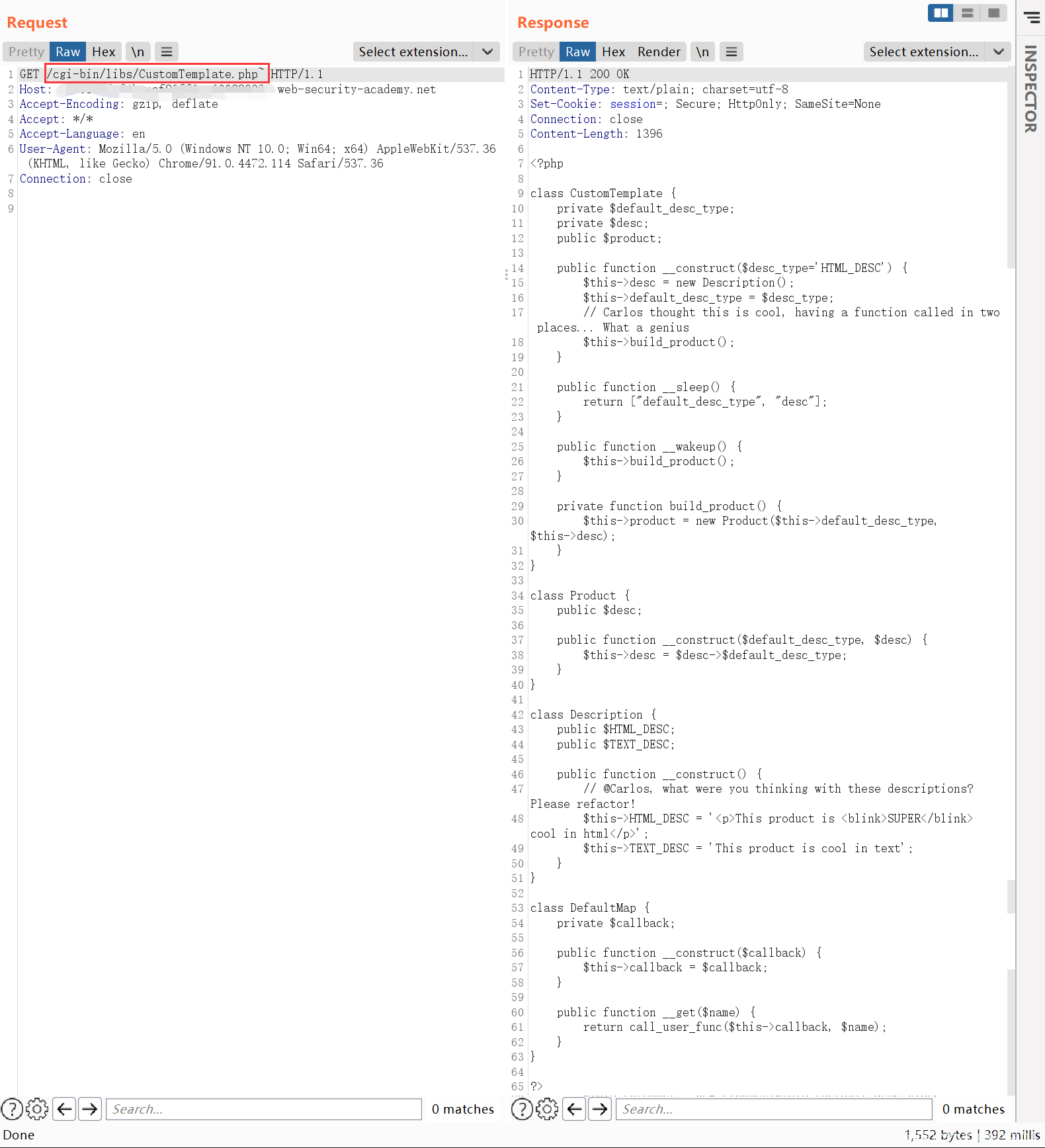
Task: Switch to side-by-side layout view icon
Action: pyautogui.click(x=940, y=13)
